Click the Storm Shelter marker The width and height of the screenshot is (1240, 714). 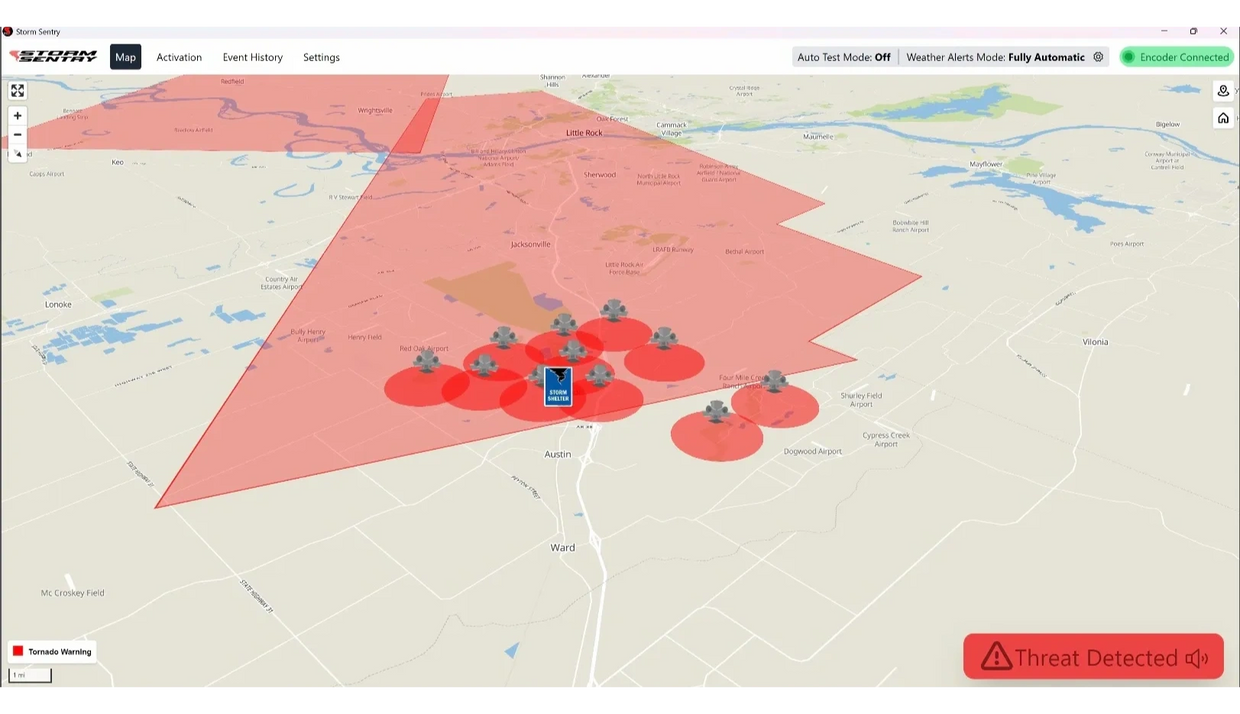[558, 386]
